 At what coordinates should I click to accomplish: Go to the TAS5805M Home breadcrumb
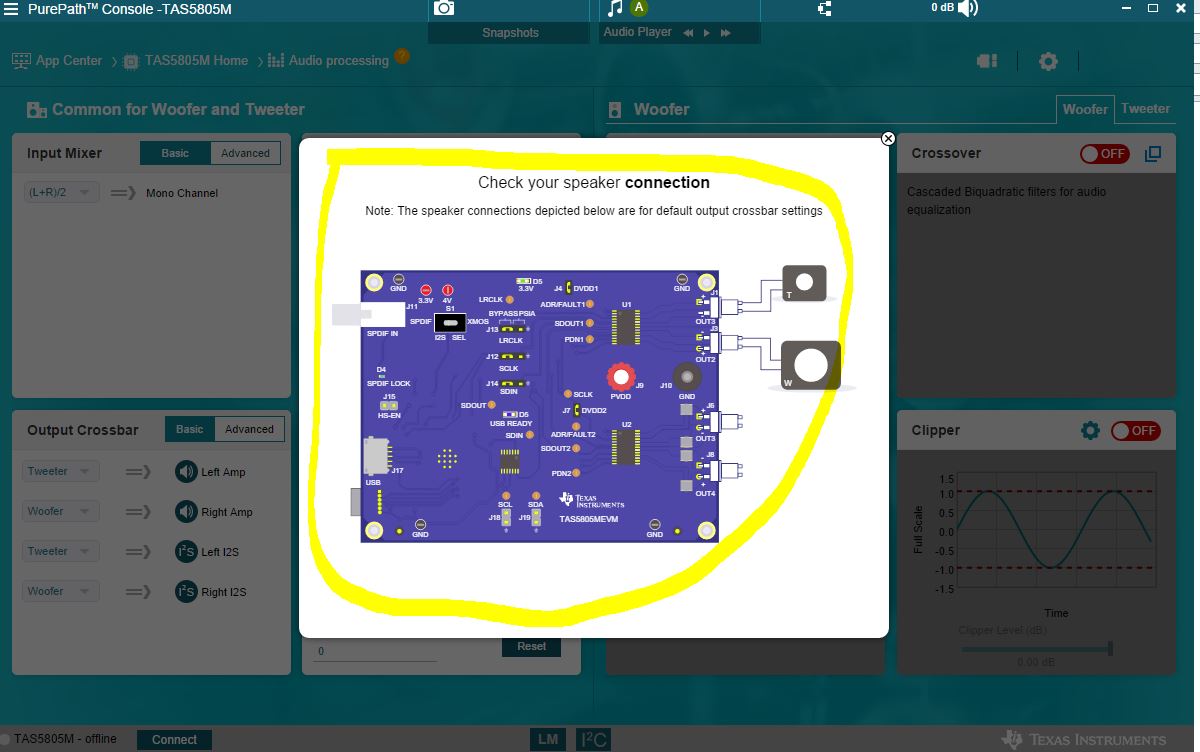(196, 60)
